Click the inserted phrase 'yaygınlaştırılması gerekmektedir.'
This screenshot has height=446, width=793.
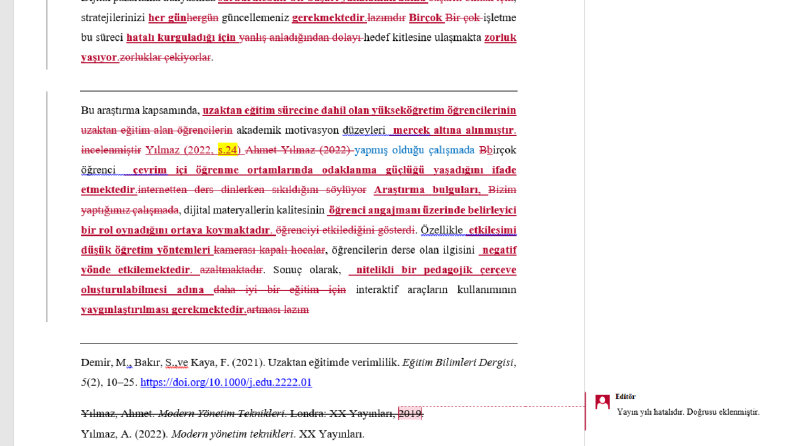point(163,309)
